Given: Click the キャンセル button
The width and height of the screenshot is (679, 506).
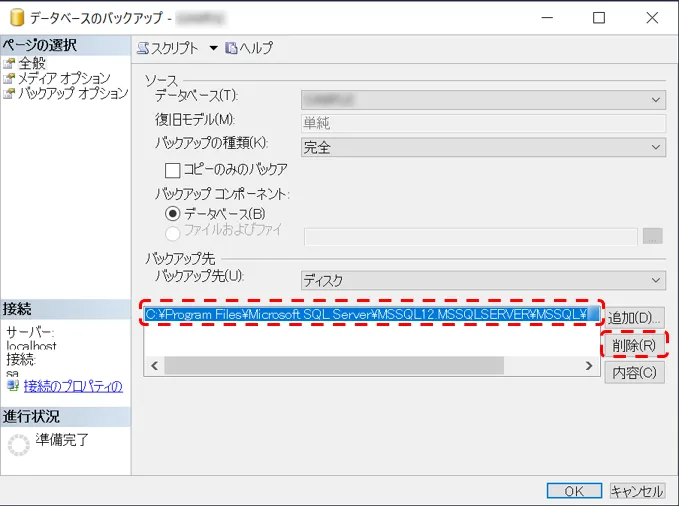Looking at the screenshot, I should pyautogui.click(x=637, y=491).
